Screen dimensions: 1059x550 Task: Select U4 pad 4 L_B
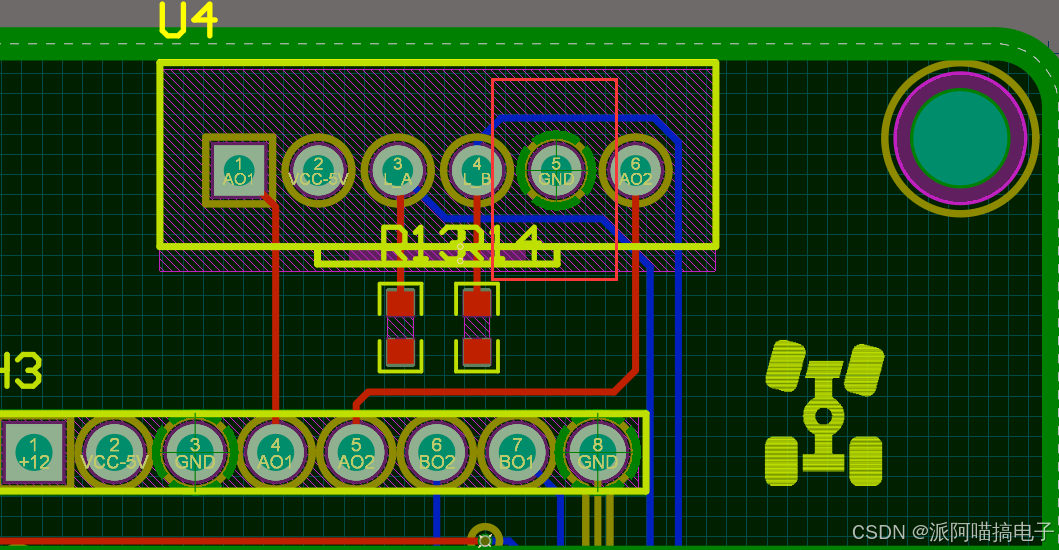(x=477, y=170)
